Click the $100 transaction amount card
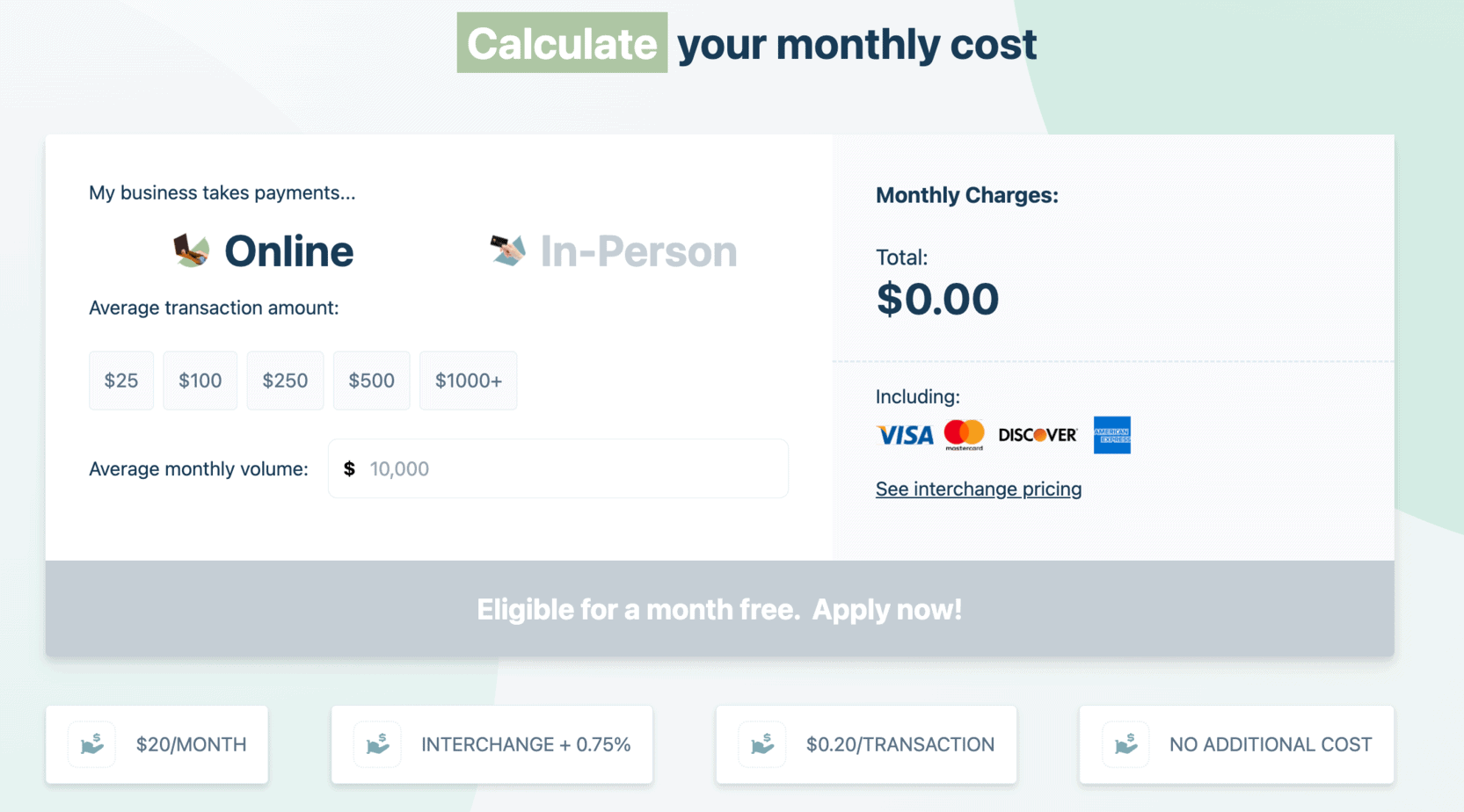Image resolution: width=1464 pixels, height=812 pixels. (x=200, y=381)
